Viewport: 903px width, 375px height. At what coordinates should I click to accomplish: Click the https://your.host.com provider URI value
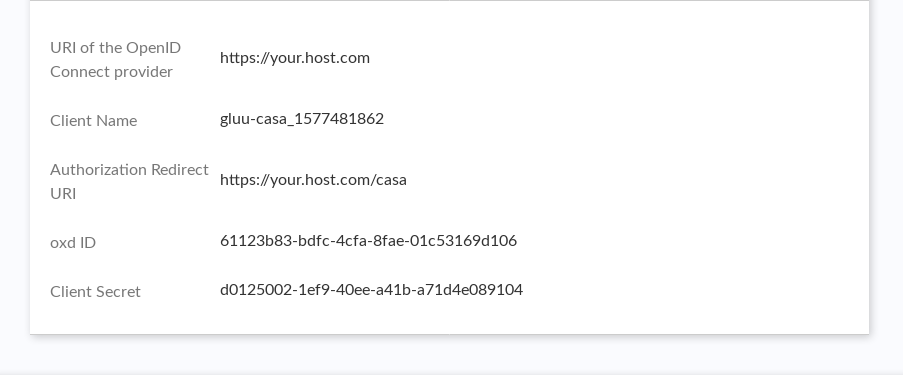click(x=295, y=58)
